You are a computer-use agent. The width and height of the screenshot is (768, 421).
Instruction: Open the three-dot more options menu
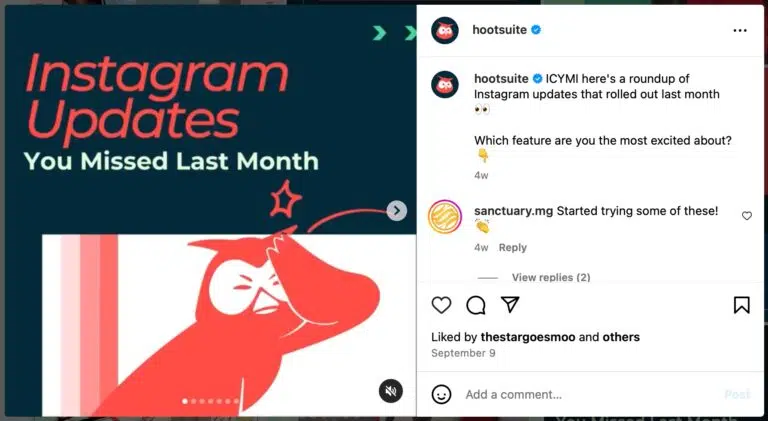pos(740,30)
